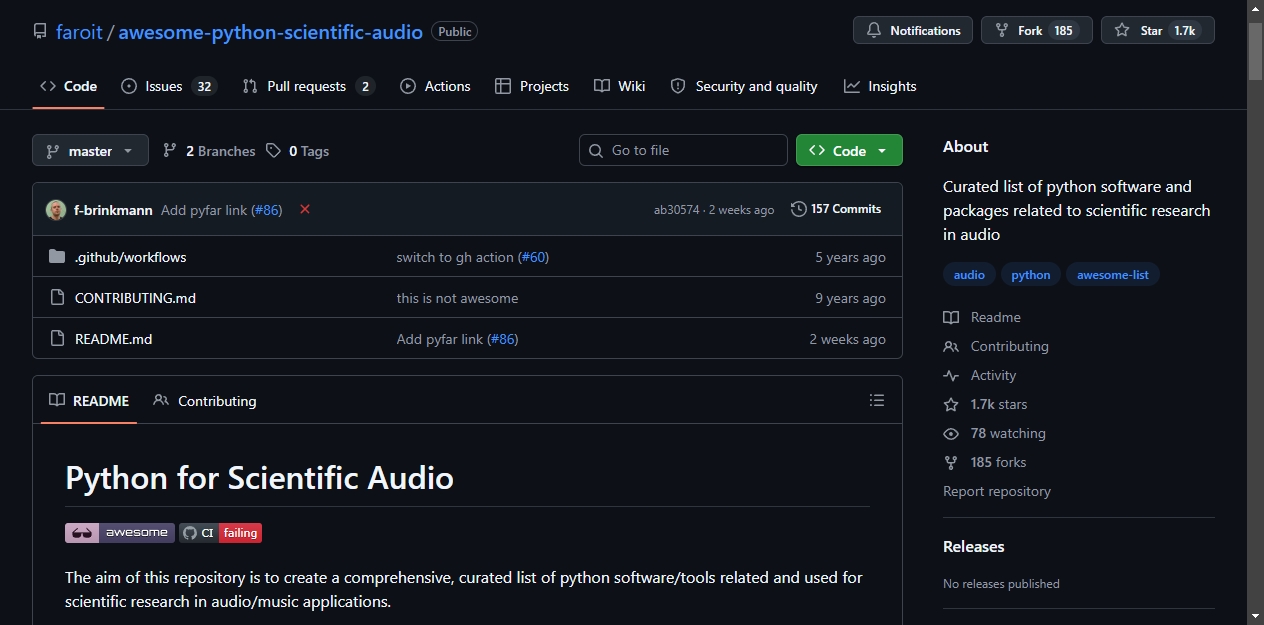The image size is (1264, 625).
Task: Open the README outline list icon
Action: [877, 400]
